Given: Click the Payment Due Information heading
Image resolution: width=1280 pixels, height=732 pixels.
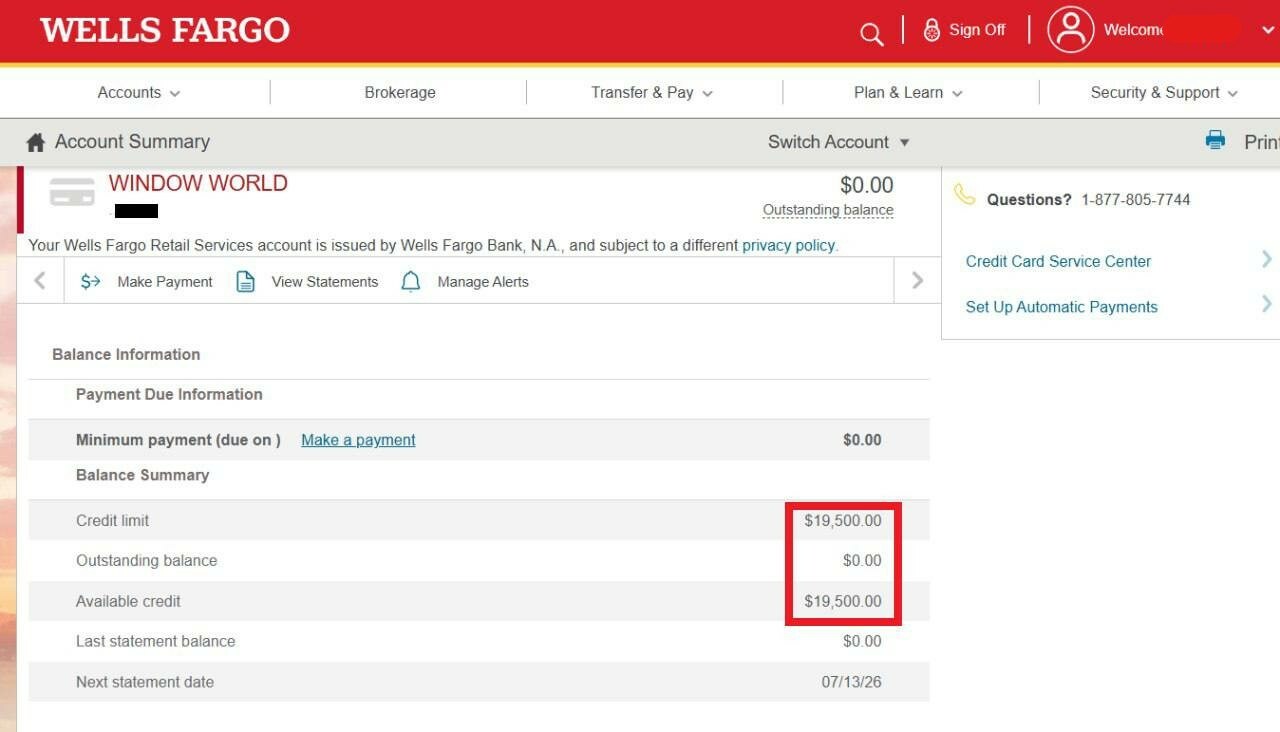Looking at the screenshot, I should pyautogui.click(x=169, y=394).
